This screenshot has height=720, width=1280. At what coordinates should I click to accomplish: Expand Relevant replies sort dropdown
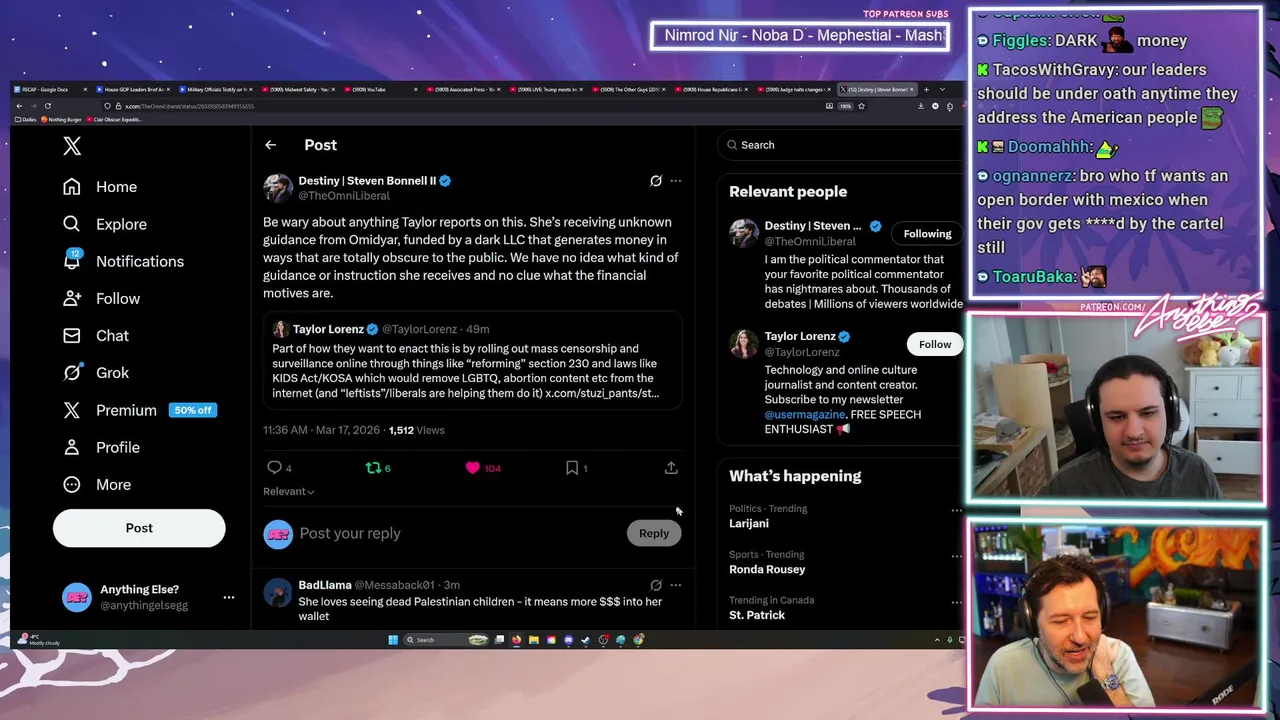289,491
